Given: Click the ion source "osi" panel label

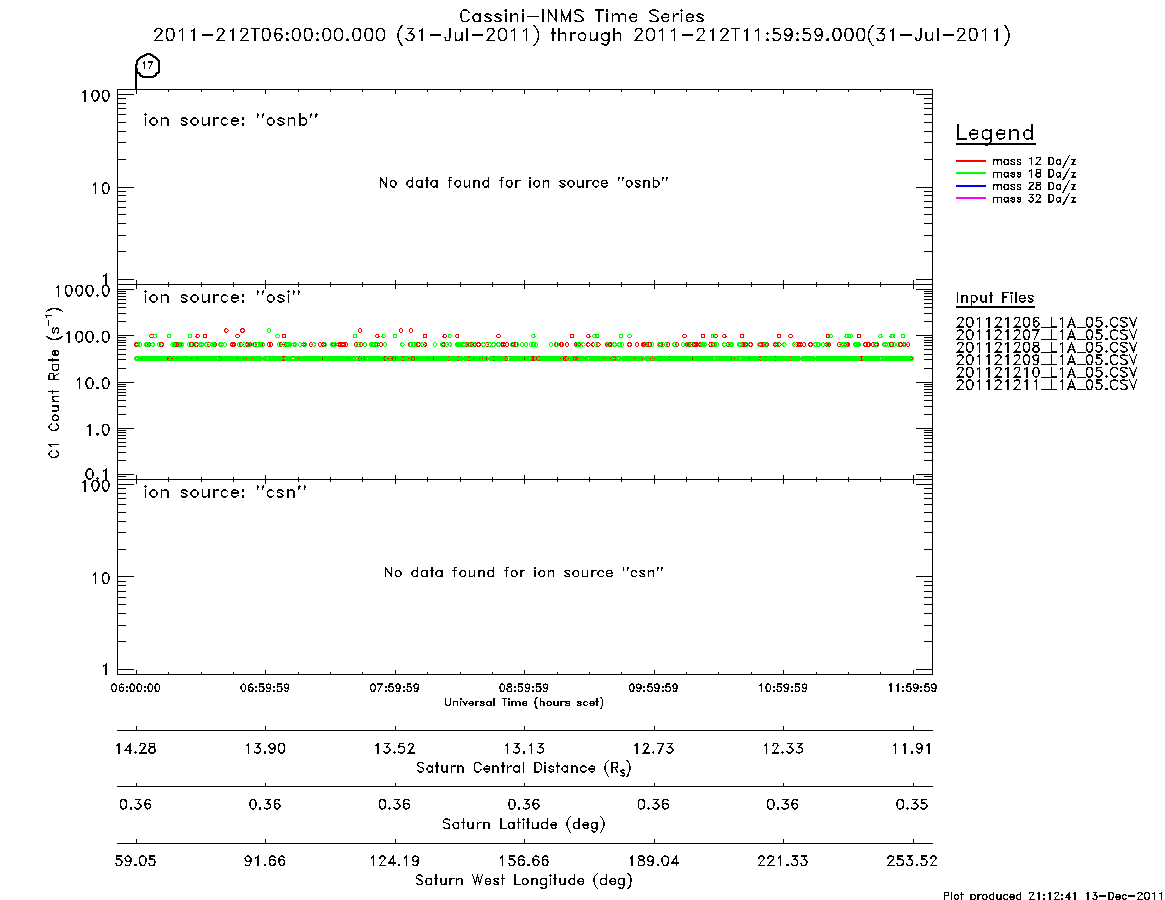Looking at the screenshot, I should [x=222, y=297].
